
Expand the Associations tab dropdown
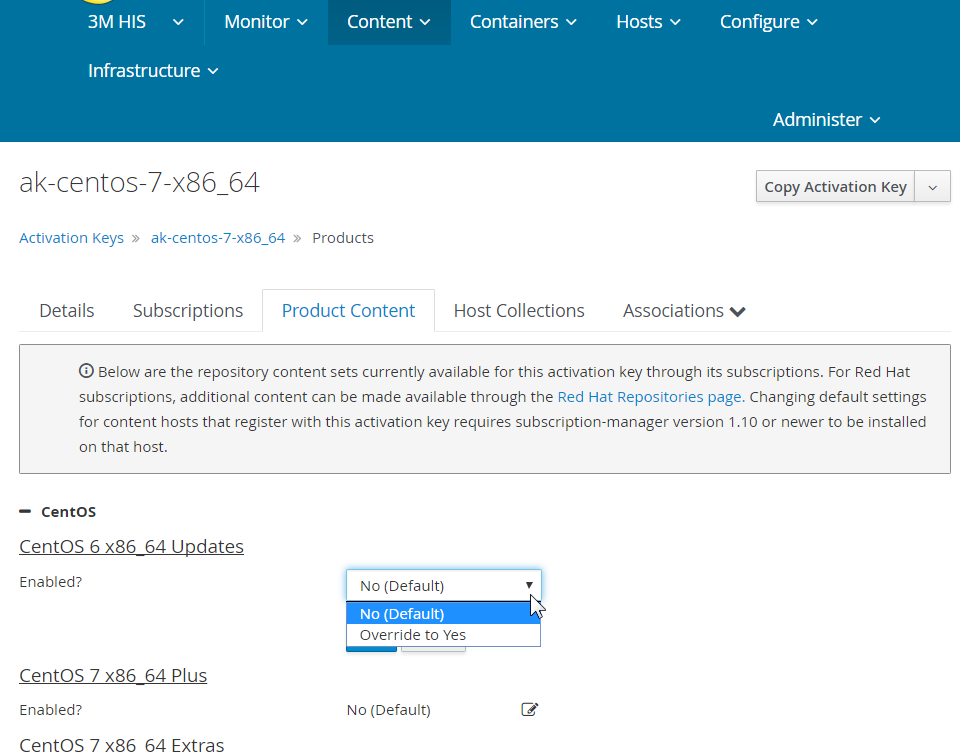point(684,310)
